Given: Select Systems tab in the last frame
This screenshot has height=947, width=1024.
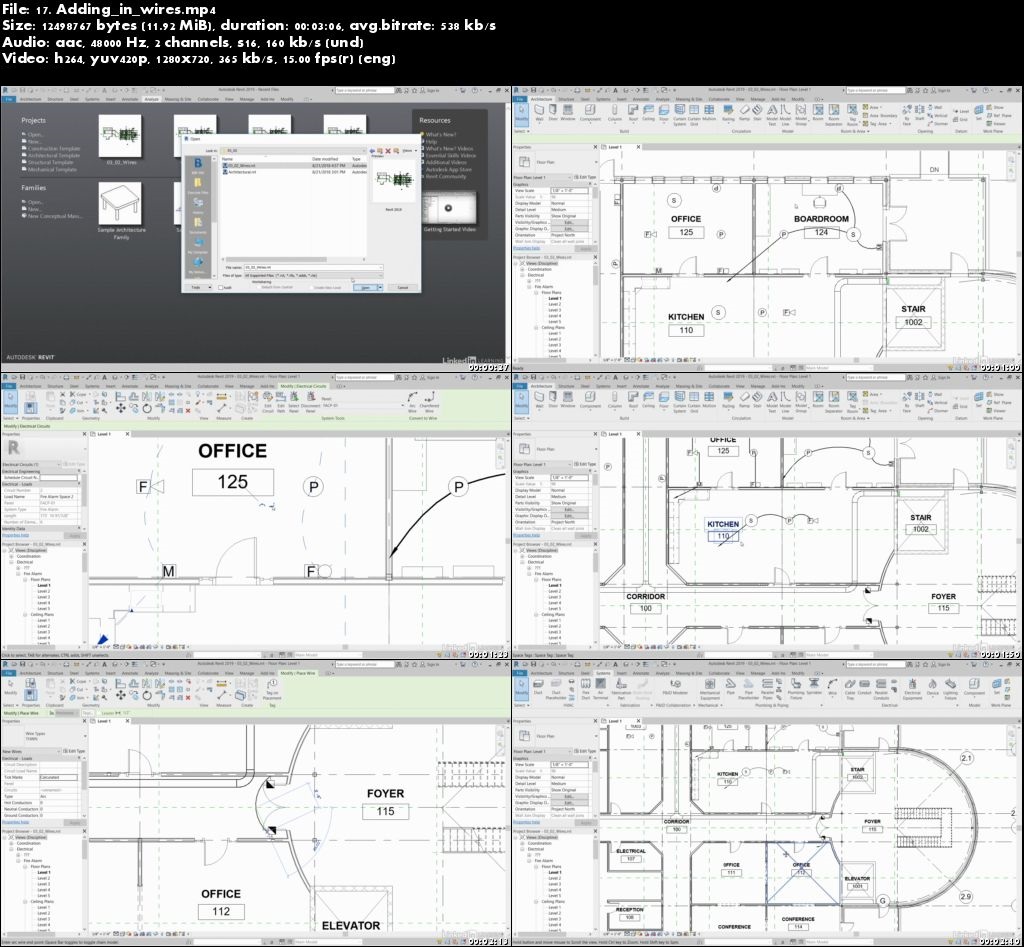Looking at the screenshot, I should [x=603, y=673].
